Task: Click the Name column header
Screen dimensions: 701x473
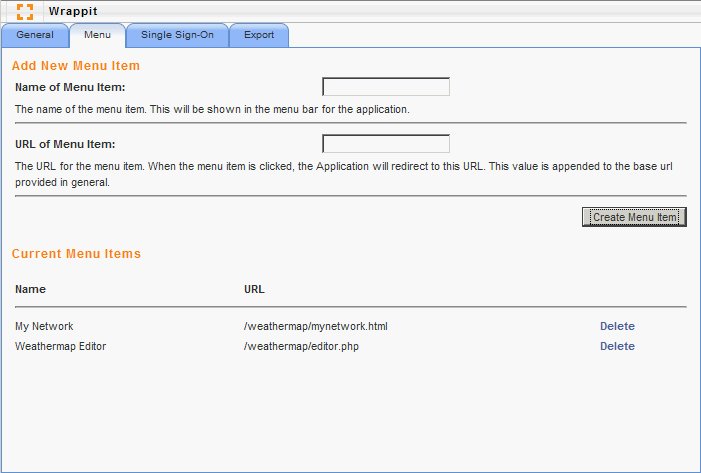Action: (x=30, y=289)
